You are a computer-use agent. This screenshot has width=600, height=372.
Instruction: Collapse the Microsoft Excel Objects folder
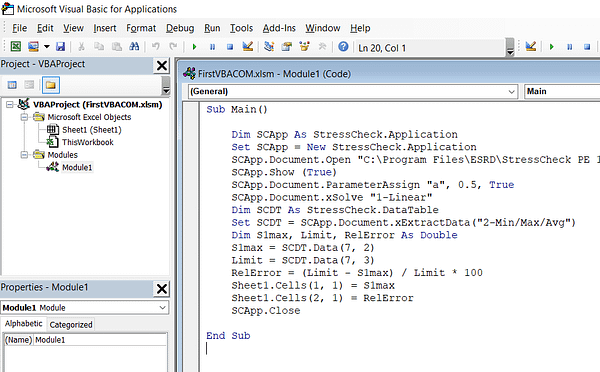24,117
